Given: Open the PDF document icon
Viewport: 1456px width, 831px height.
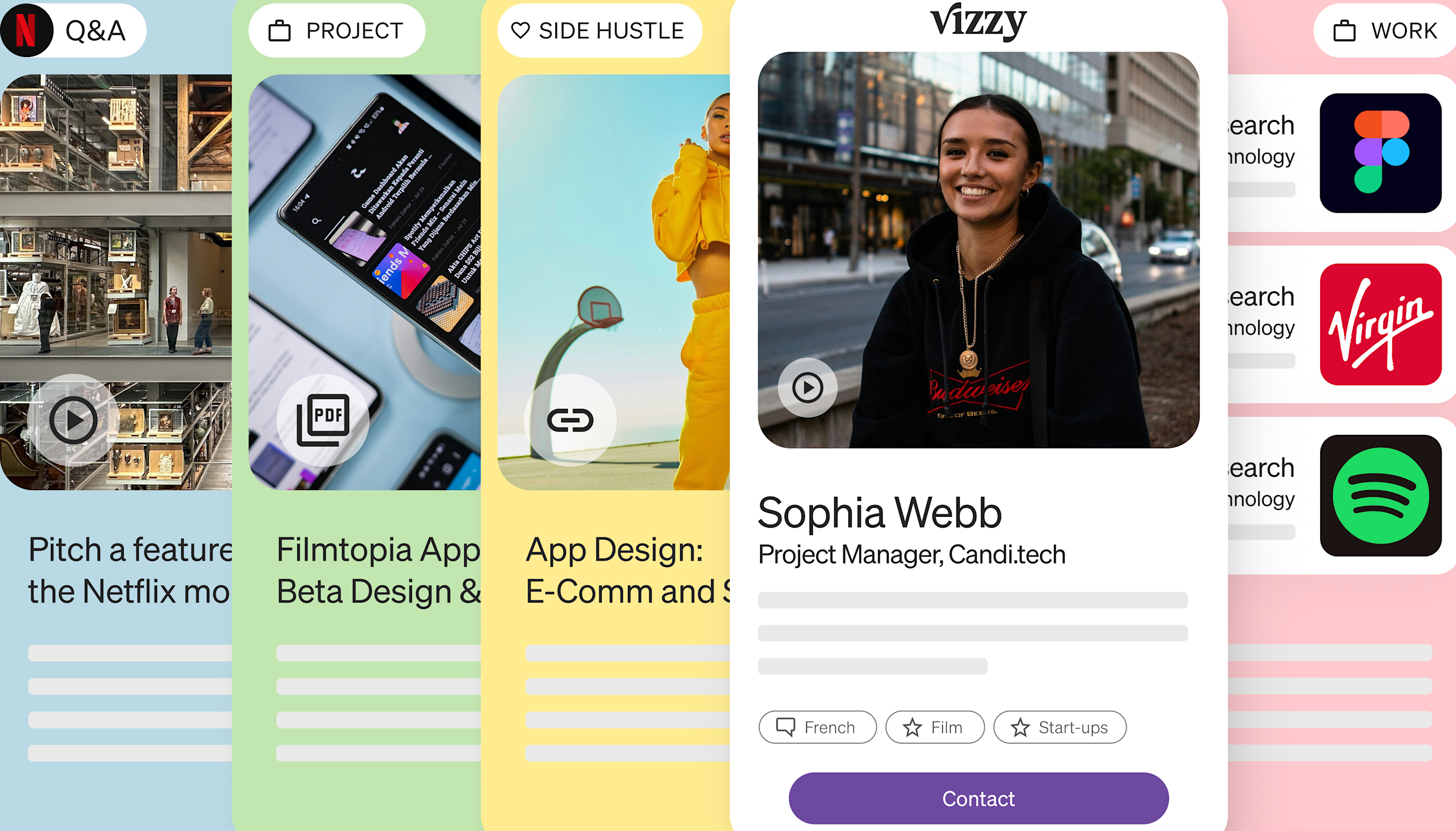Looking at the screenshot, I should (x=323, y=420).
